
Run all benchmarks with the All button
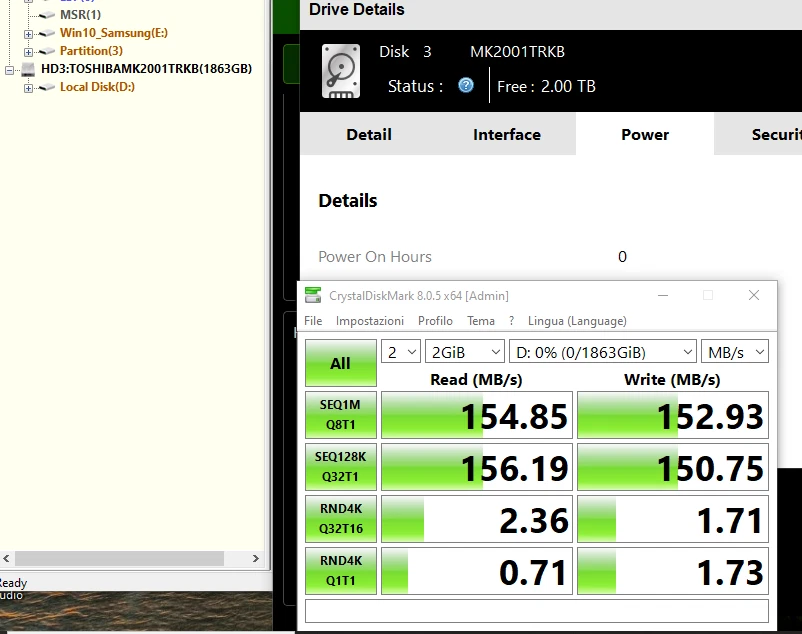[x=340, y=360]
